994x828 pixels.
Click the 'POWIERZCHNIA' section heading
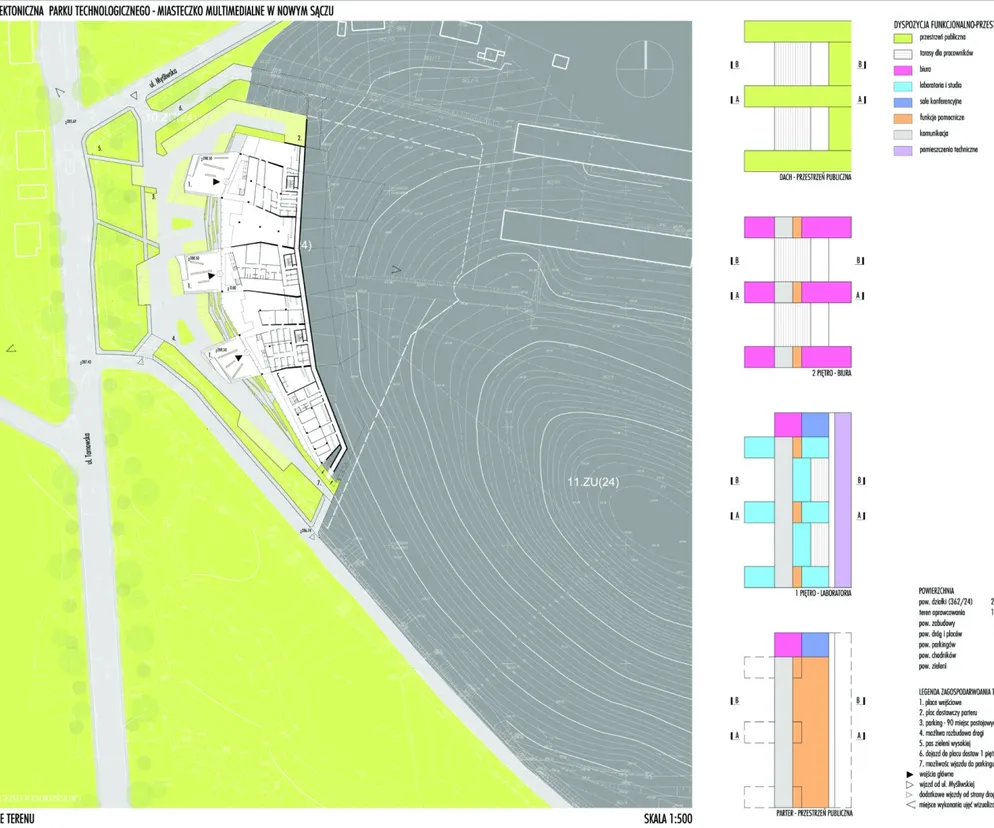(x=936, y=591)
